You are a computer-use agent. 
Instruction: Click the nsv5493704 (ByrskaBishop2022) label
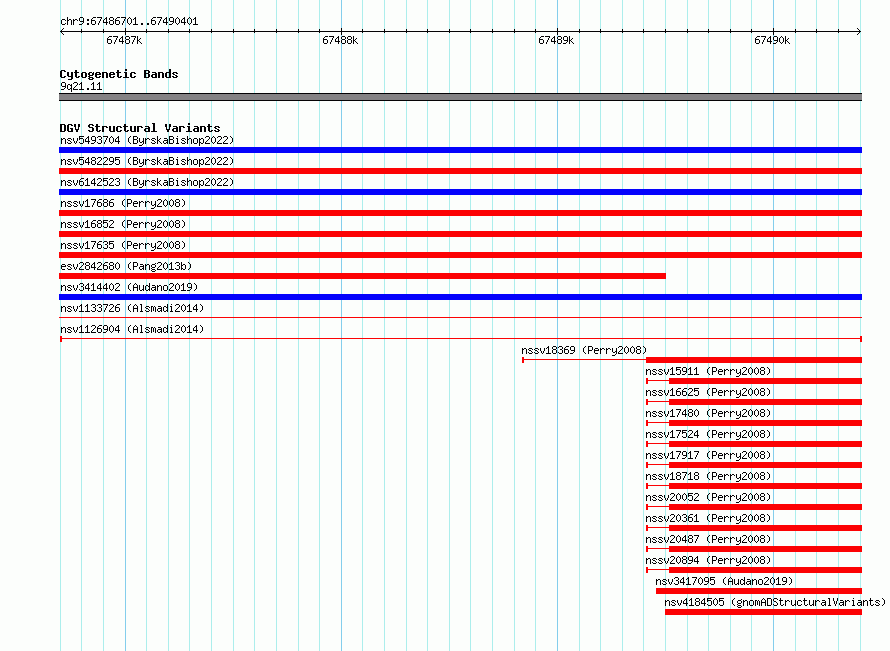147,140
